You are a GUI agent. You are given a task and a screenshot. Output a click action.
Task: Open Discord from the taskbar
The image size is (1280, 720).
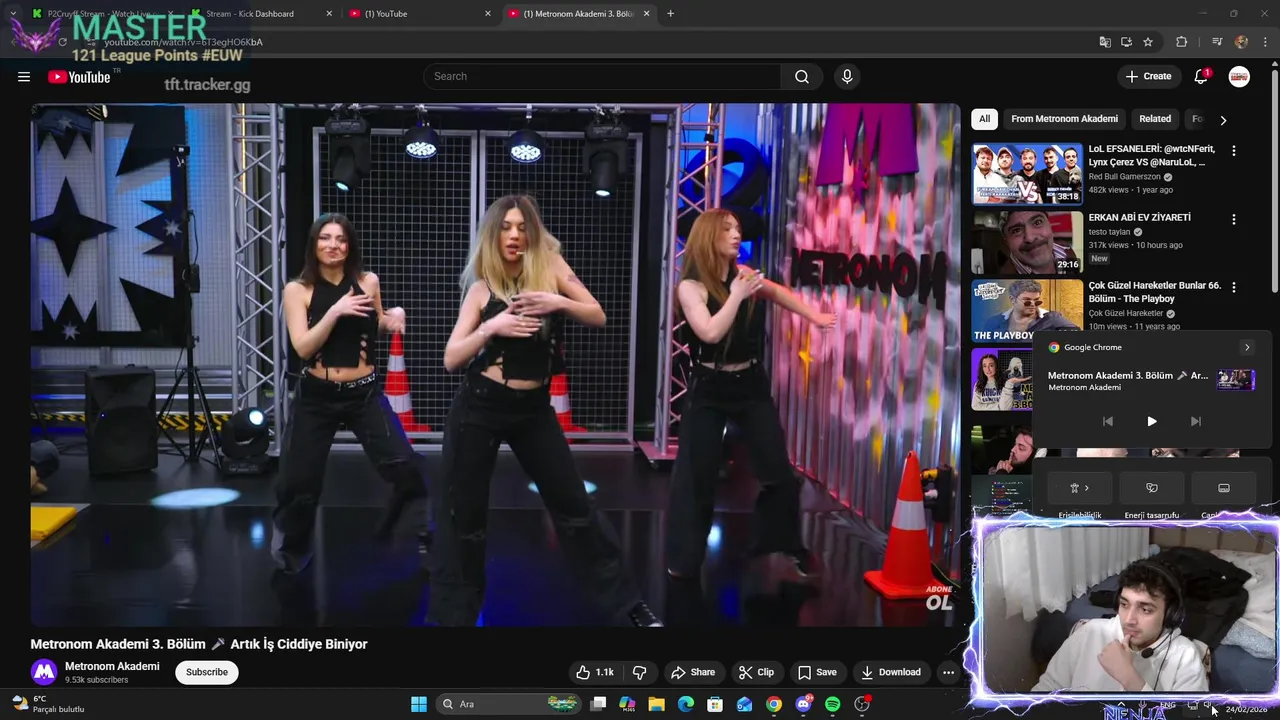coord(803,704)
